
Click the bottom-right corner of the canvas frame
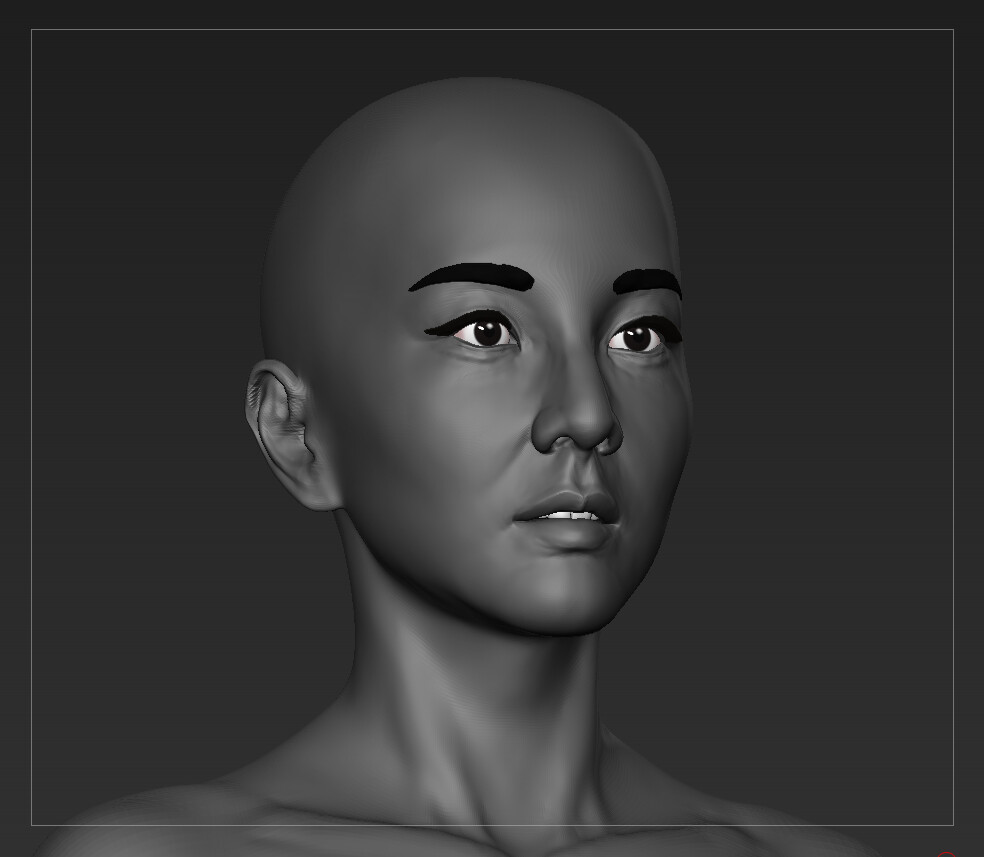tap(953, 825)
